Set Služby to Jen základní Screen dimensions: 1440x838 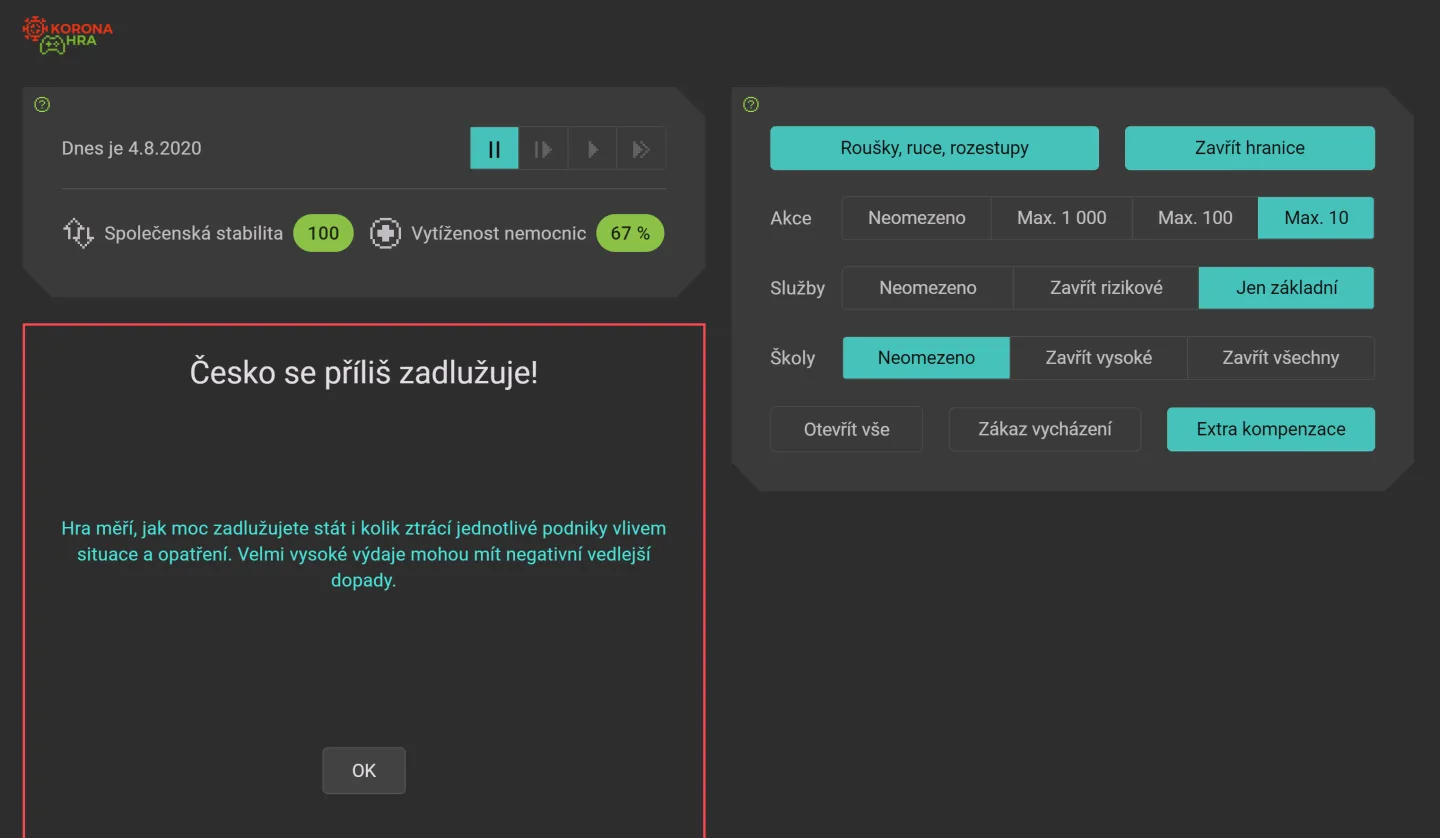point(1286,288)
